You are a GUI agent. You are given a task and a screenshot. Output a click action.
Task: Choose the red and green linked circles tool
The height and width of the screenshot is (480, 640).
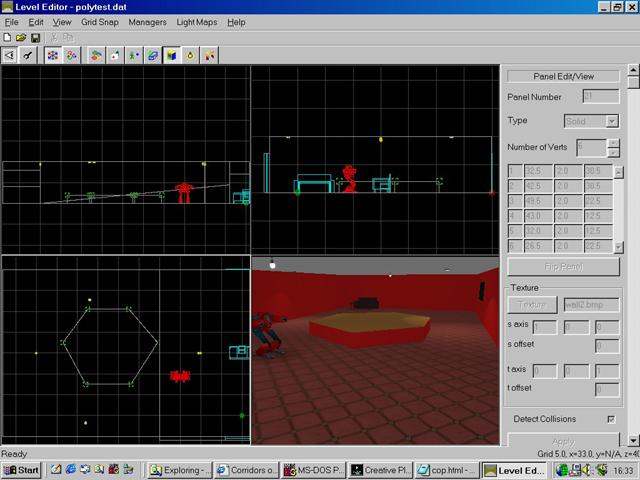coord(71,55)
